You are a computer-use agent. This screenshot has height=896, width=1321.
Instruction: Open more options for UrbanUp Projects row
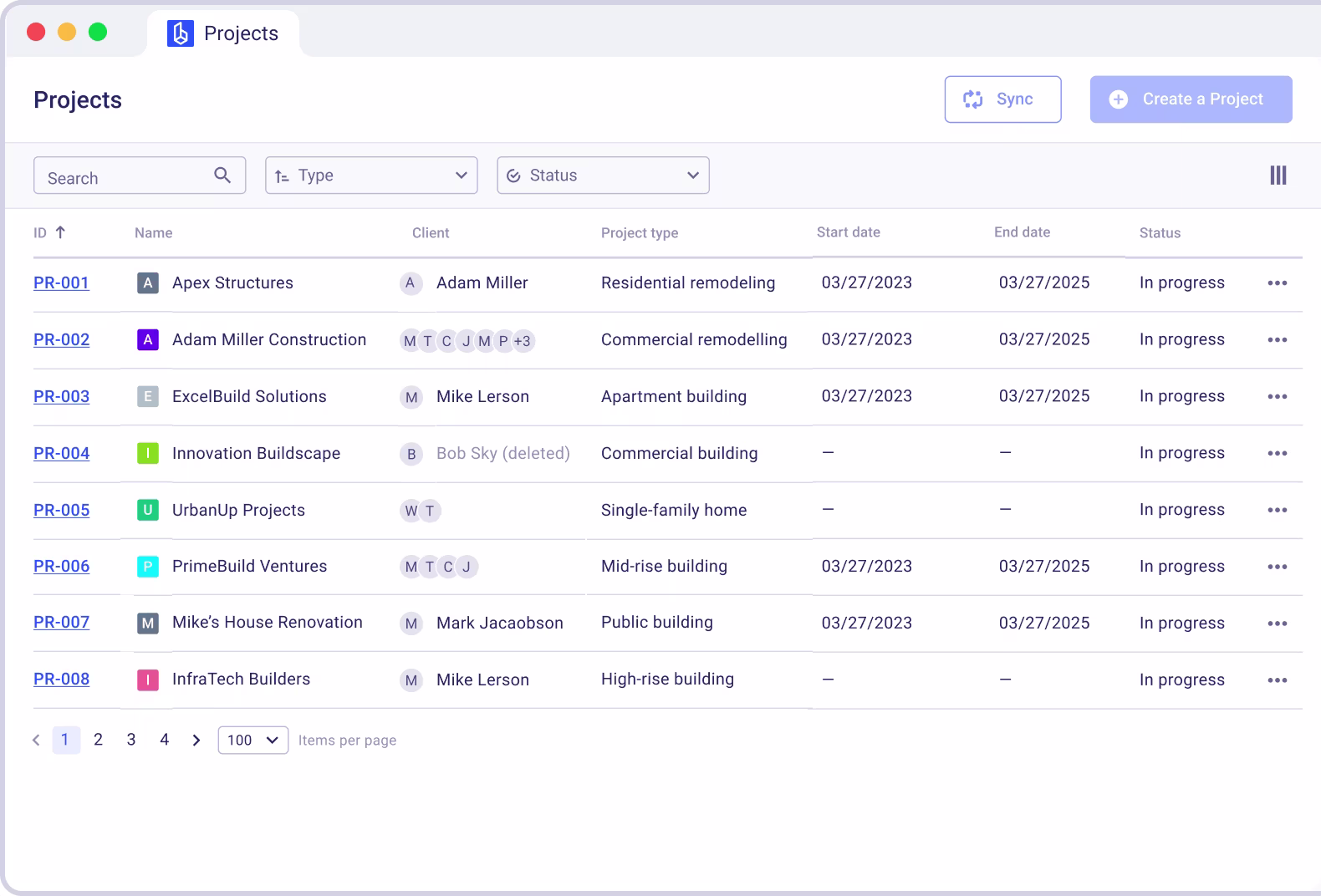[1277, 511]
